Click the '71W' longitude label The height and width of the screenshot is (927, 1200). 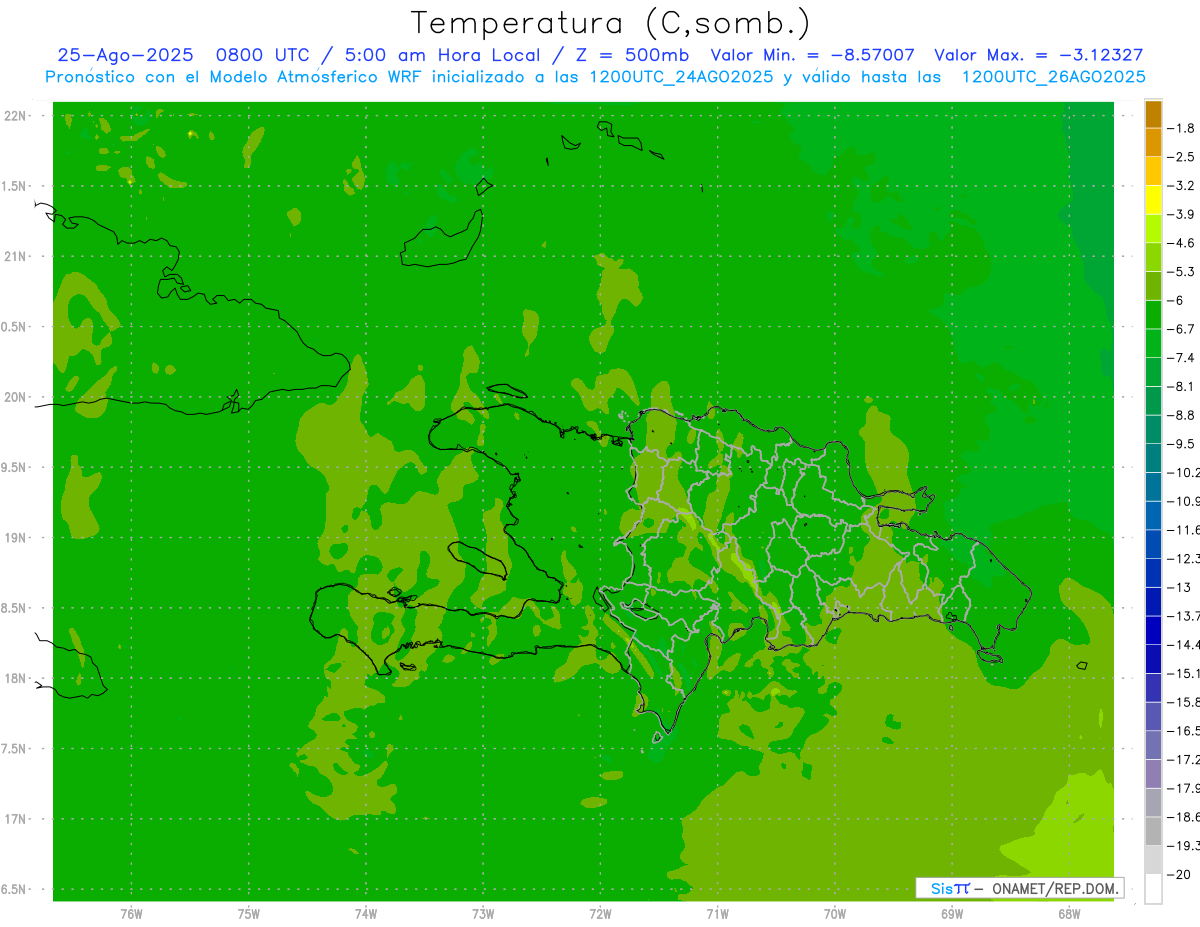pos(717,912)
